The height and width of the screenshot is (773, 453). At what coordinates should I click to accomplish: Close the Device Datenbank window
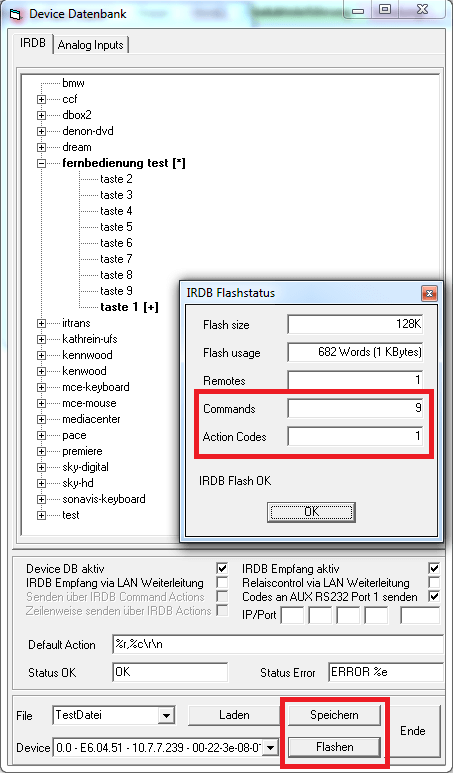click(x=421, y=10)
